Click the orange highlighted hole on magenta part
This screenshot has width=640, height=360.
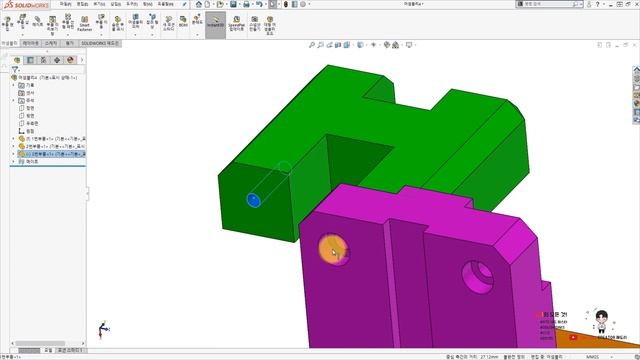tap(333, 249)
